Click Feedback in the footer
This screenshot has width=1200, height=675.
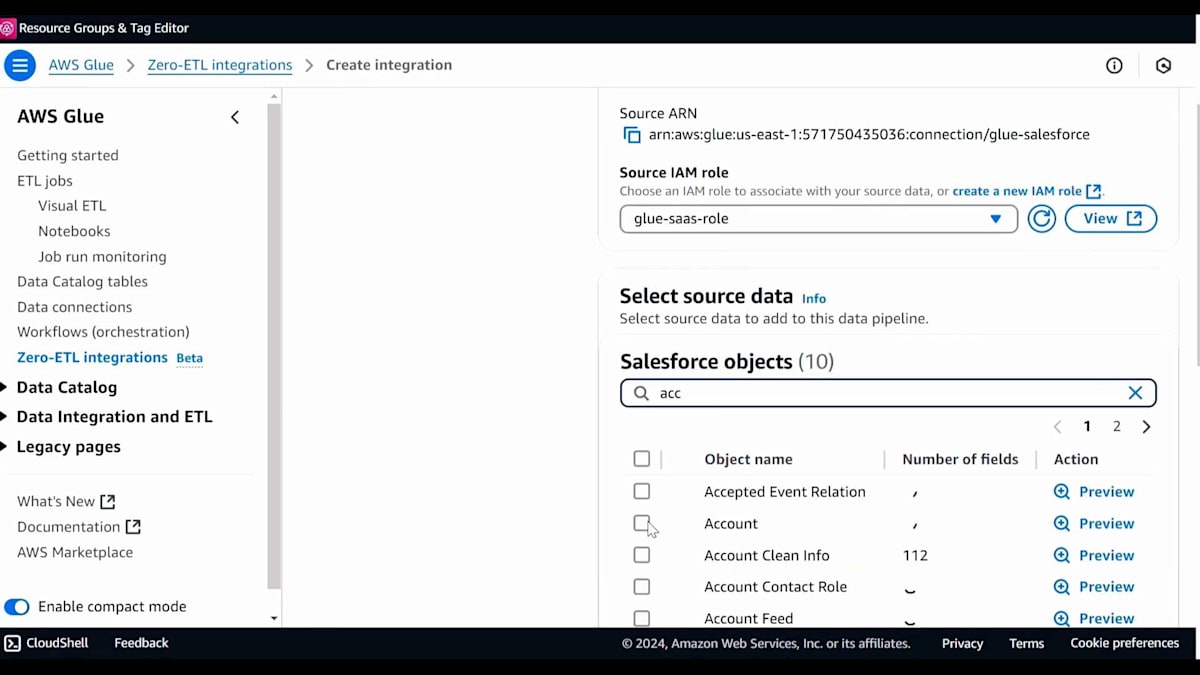(141, 643)
